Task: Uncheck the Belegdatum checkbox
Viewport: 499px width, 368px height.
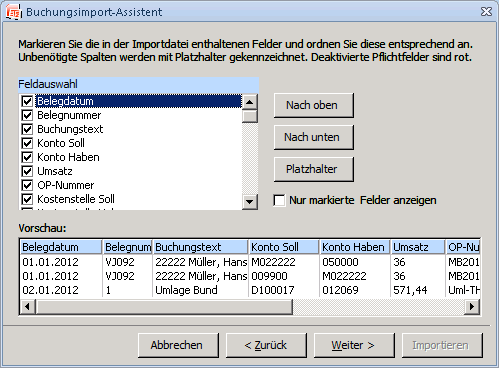Action: (27, 101)
